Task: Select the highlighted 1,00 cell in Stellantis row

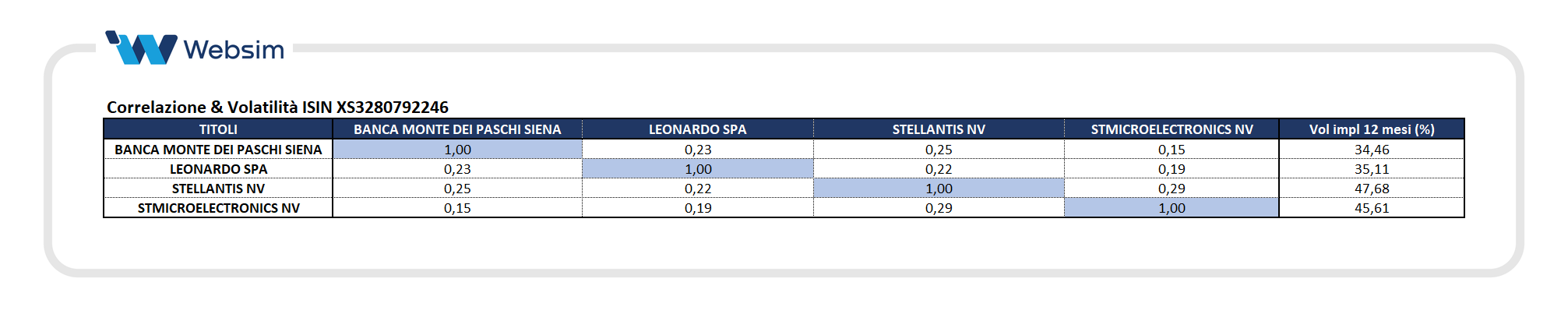Action: 939,189
